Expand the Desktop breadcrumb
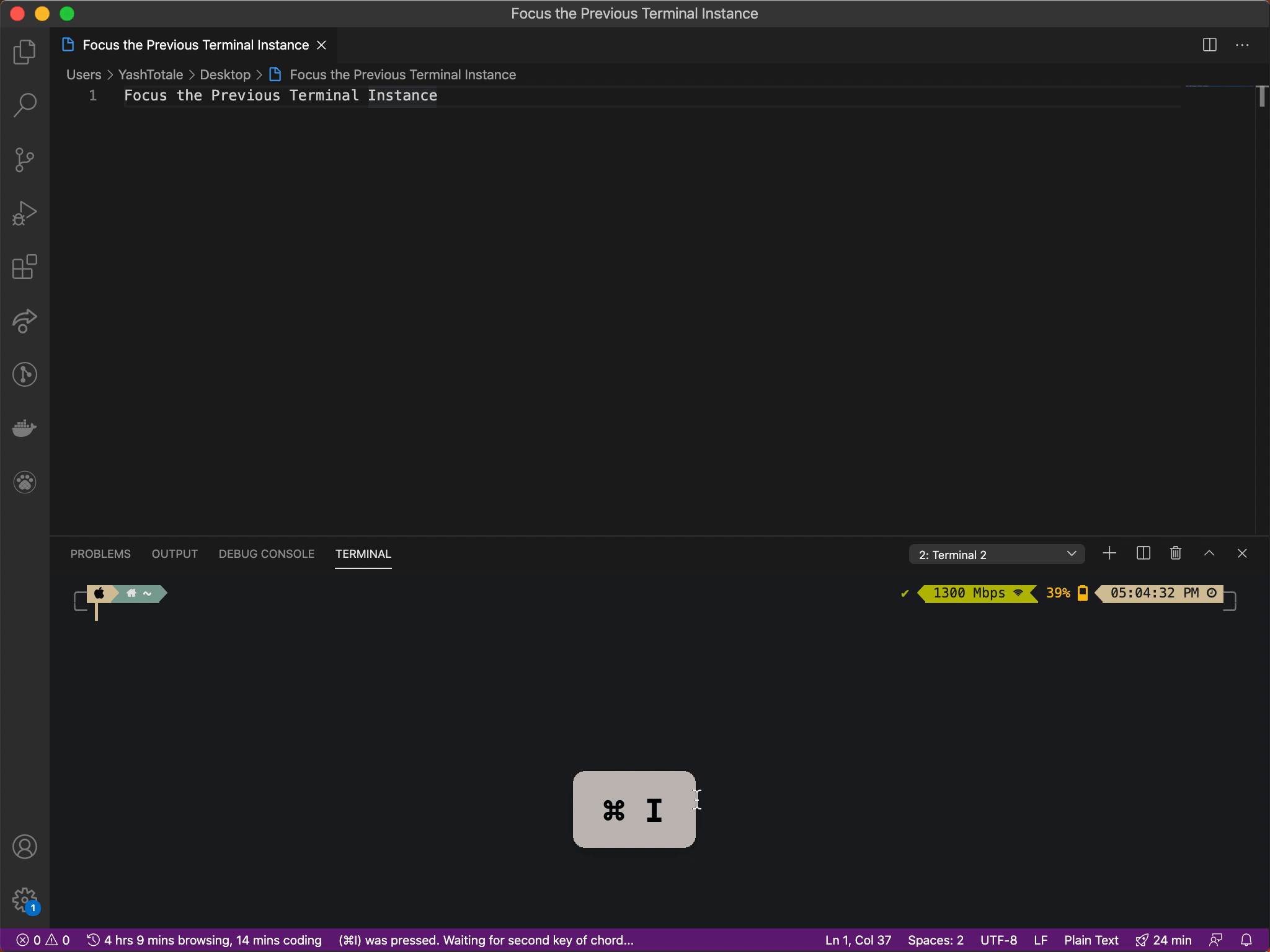The image size is (1270, 952). coord(224,74)
